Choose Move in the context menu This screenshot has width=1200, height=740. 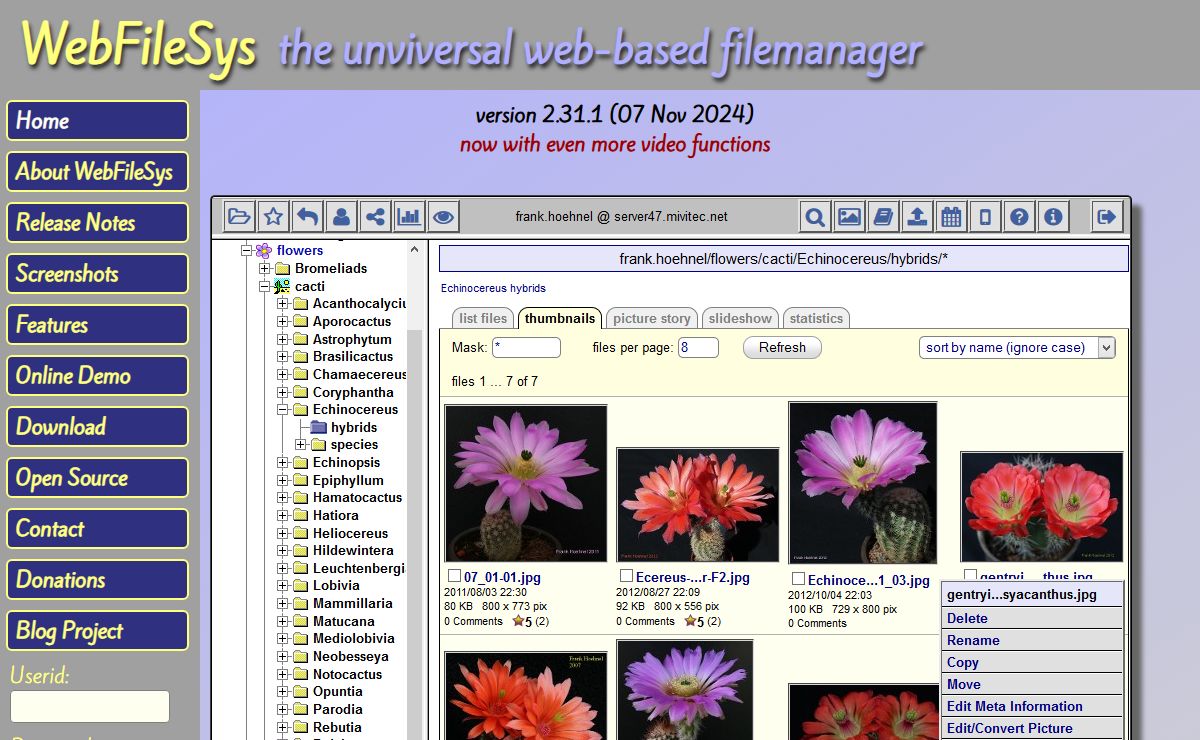(1032, 684)
